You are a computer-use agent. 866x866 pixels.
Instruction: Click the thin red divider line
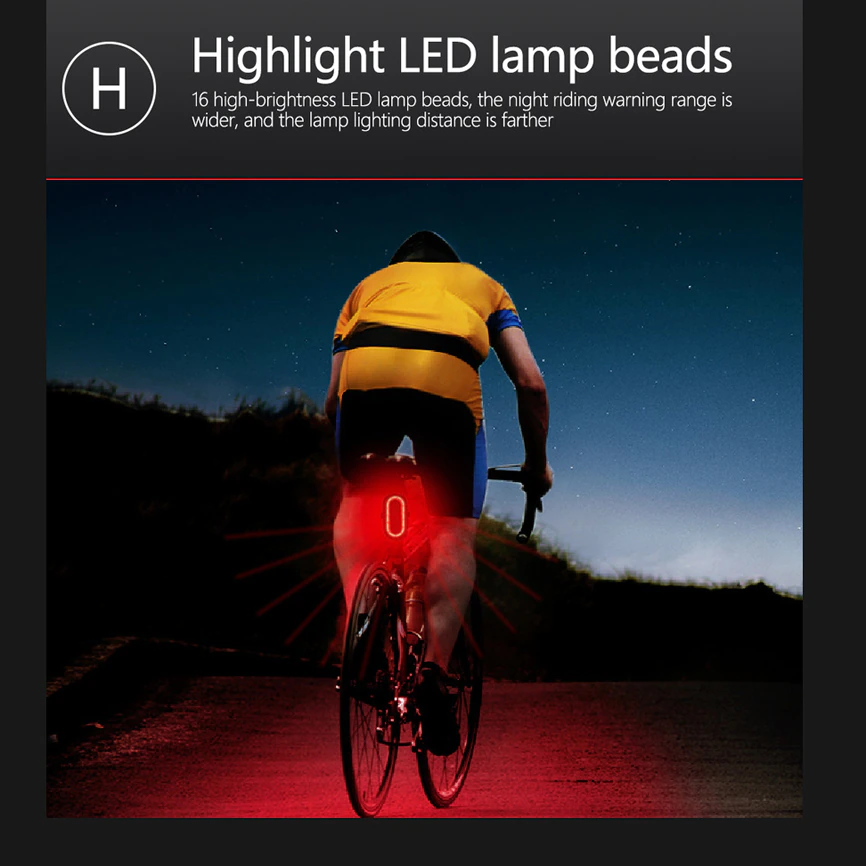click(424, 179)
